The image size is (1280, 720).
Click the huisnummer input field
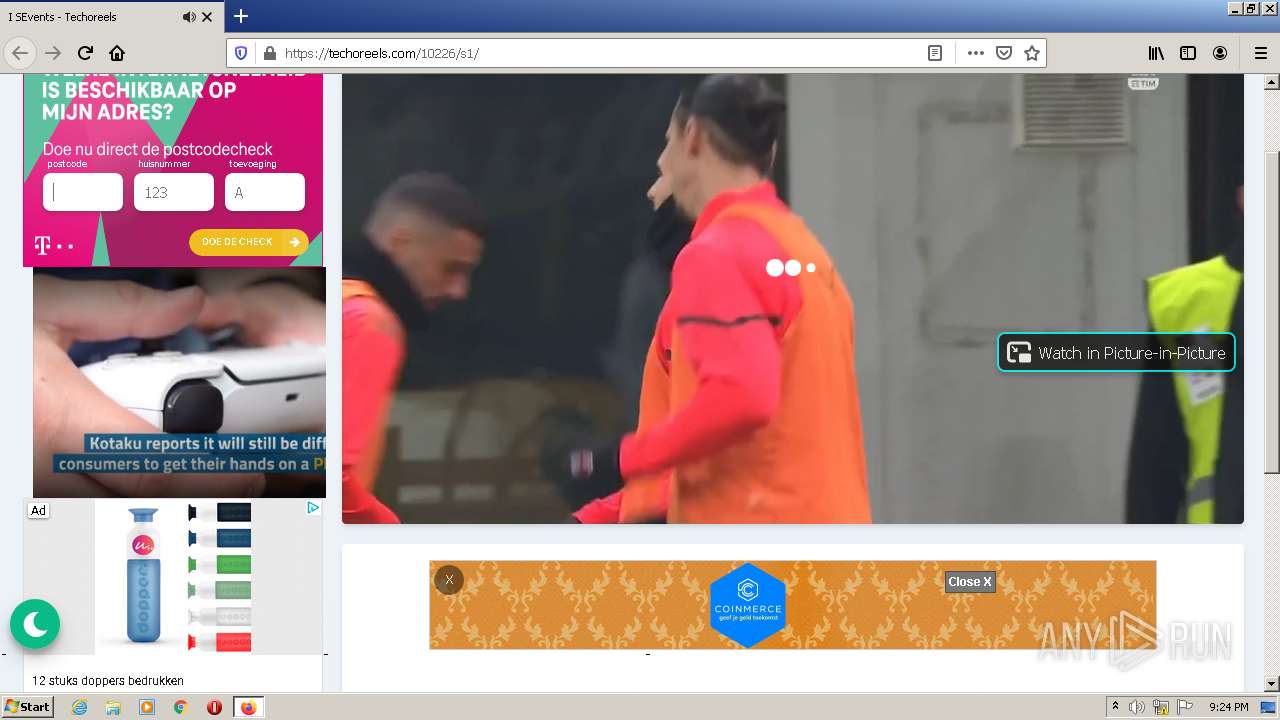[x=174, y=192]
